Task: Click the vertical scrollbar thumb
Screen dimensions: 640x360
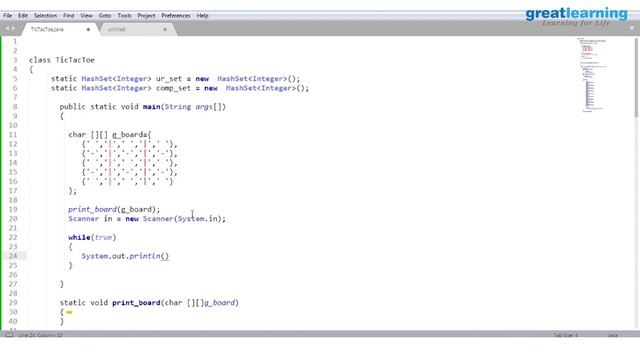Action: 637,78
